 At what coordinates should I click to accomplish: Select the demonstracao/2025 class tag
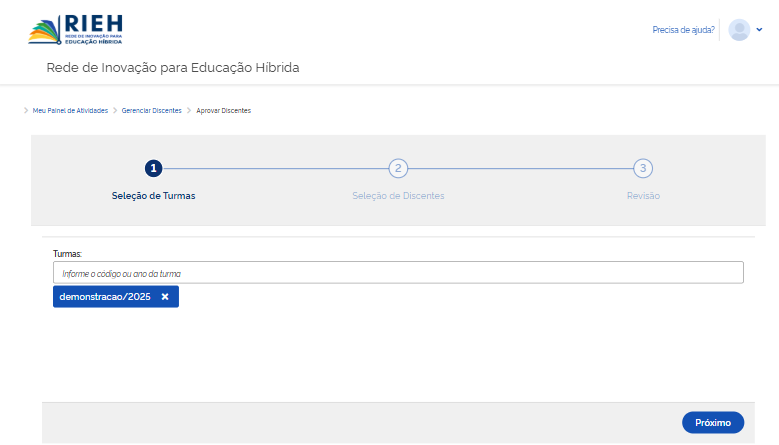105,297
